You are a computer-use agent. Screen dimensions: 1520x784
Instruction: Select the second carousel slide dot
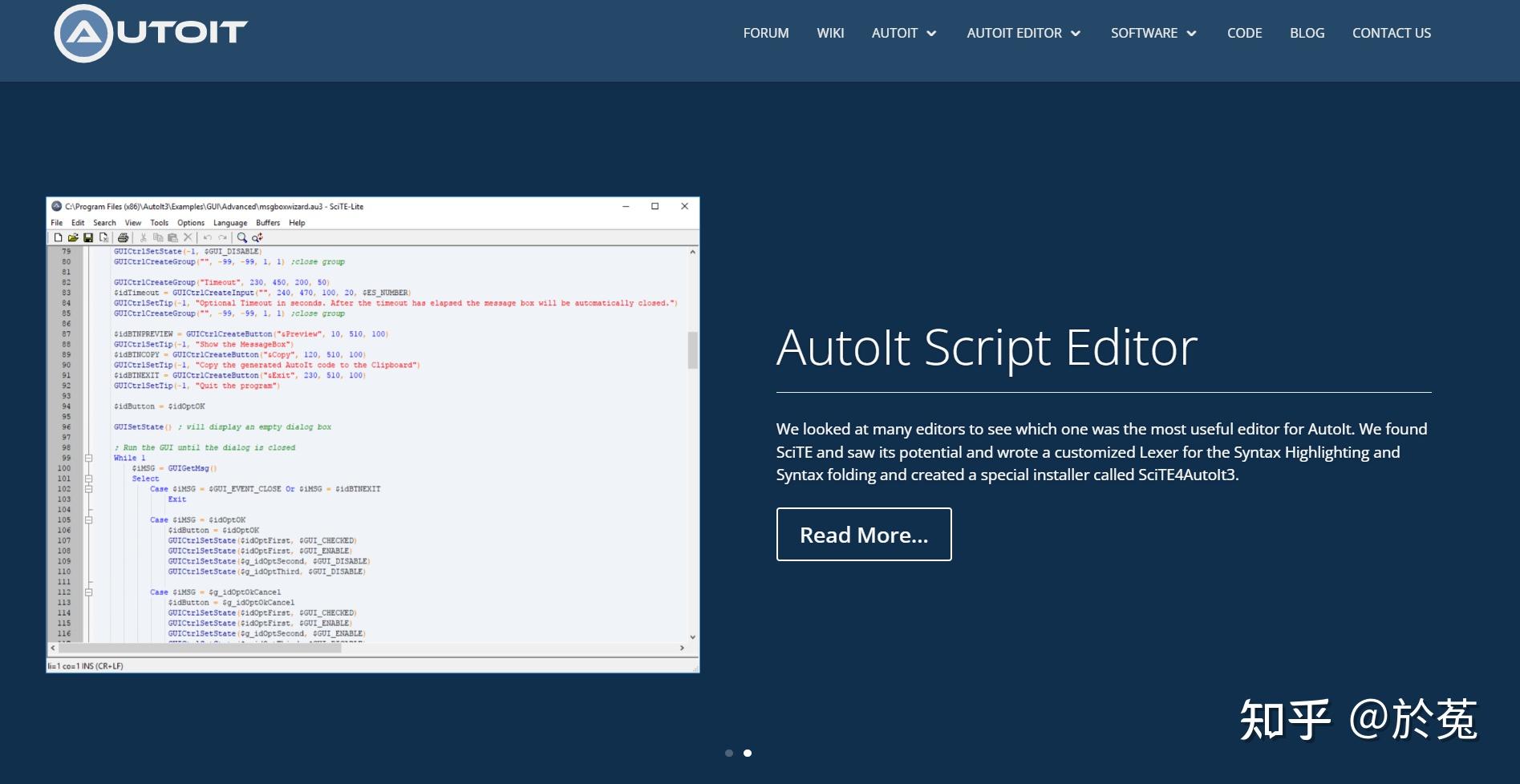coord(748,753)
